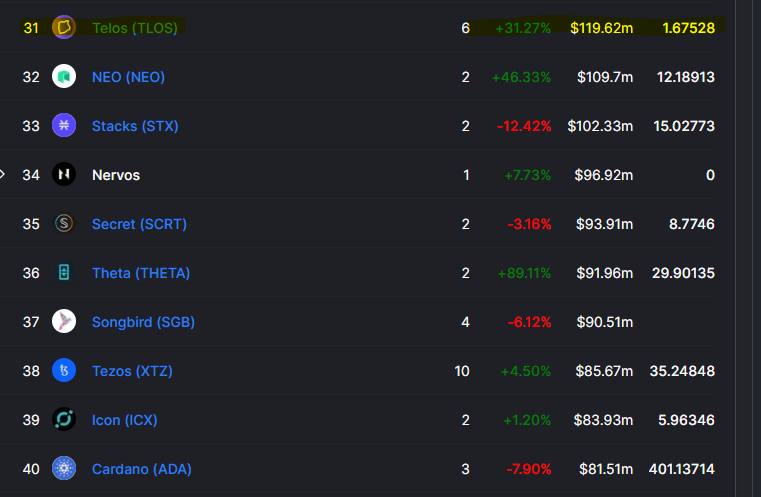Click Telos TVL value $119.62m
Viewport: 761px width, 497px height.
[602, 28]
